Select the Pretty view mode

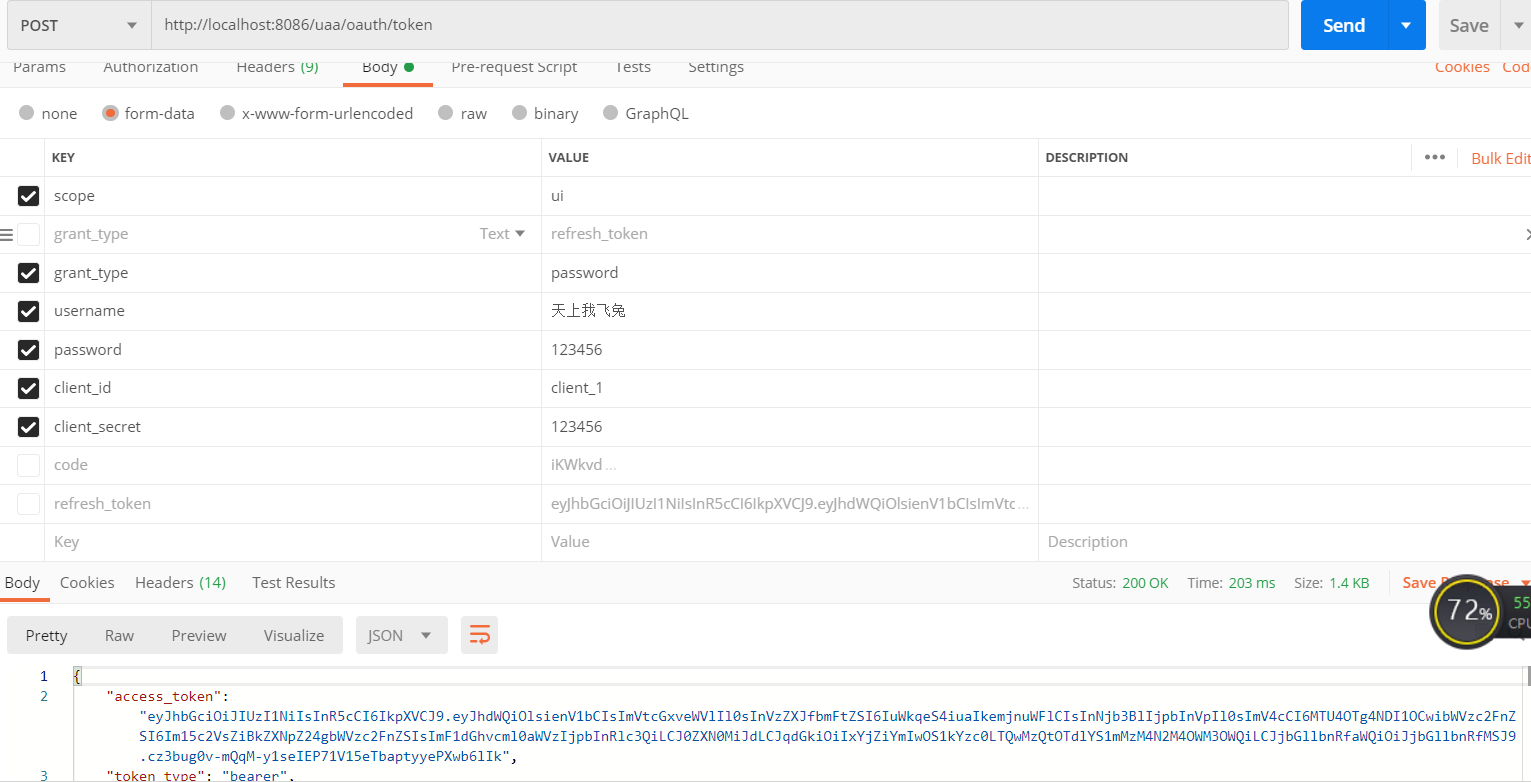pyautogui.click(x=47, y=635)
